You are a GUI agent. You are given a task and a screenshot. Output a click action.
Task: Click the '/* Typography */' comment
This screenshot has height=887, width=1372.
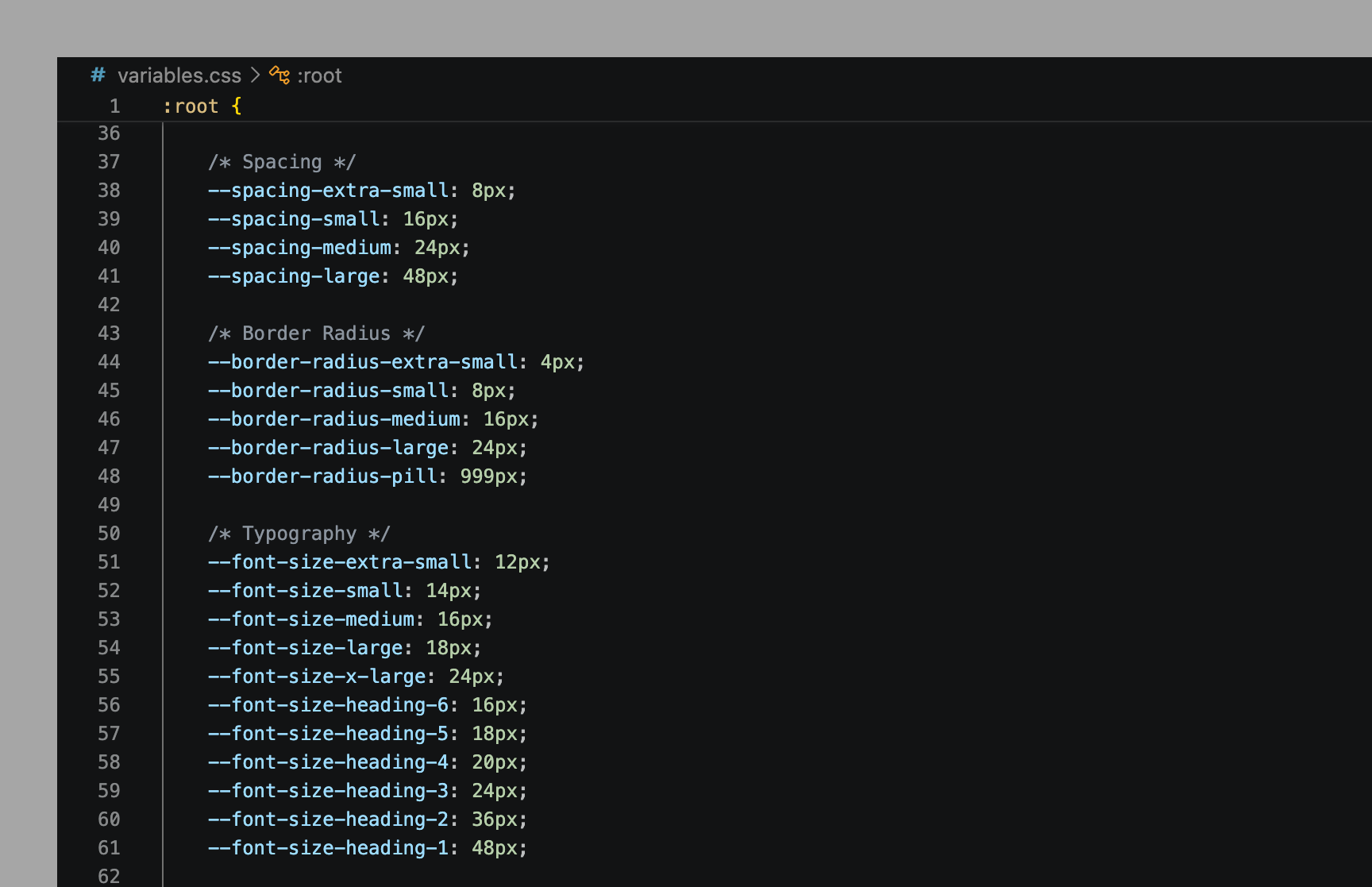tap(299, 534)
